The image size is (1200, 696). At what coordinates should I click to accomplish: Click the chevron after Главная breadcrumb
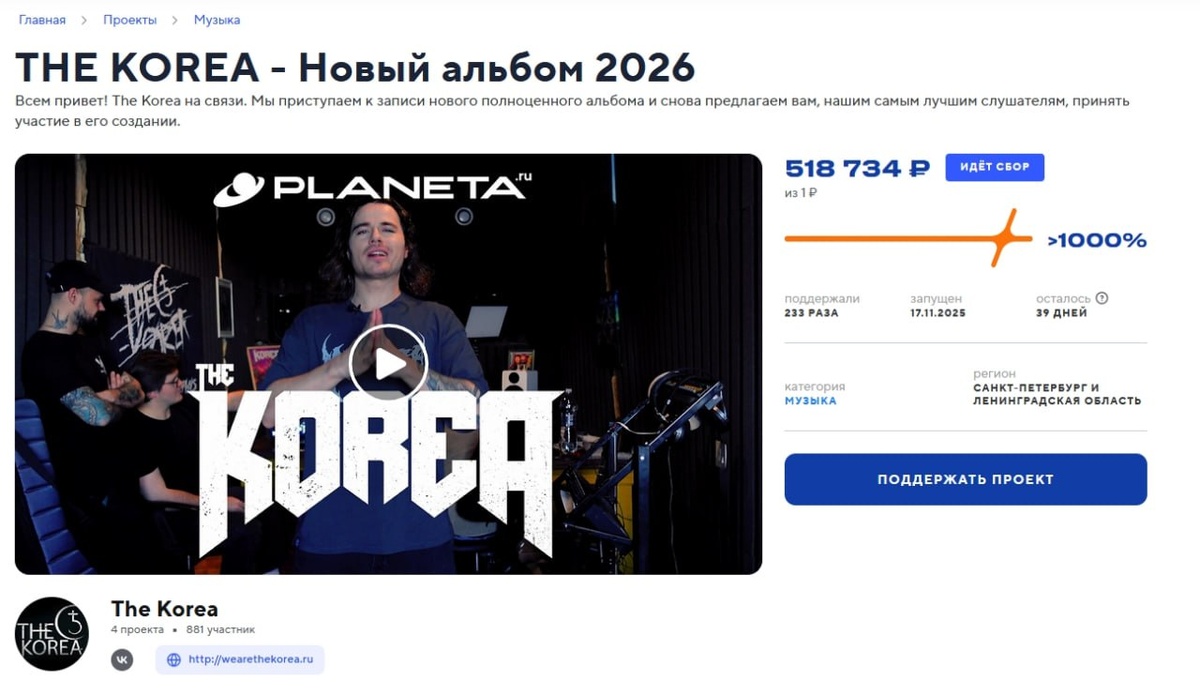click(x=84, y=20)
